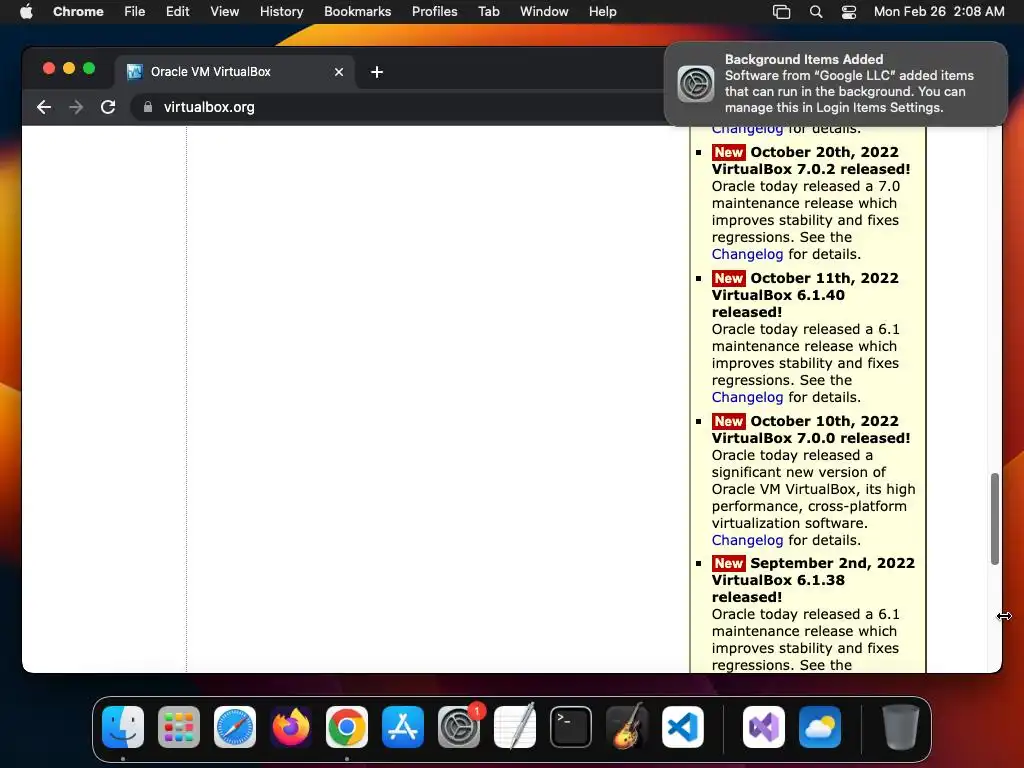Viewport: 1024px width, 768px height.
Task: Open the Changelog link for VirtualBox 7.0.2
Action: [x=747, y=254]
